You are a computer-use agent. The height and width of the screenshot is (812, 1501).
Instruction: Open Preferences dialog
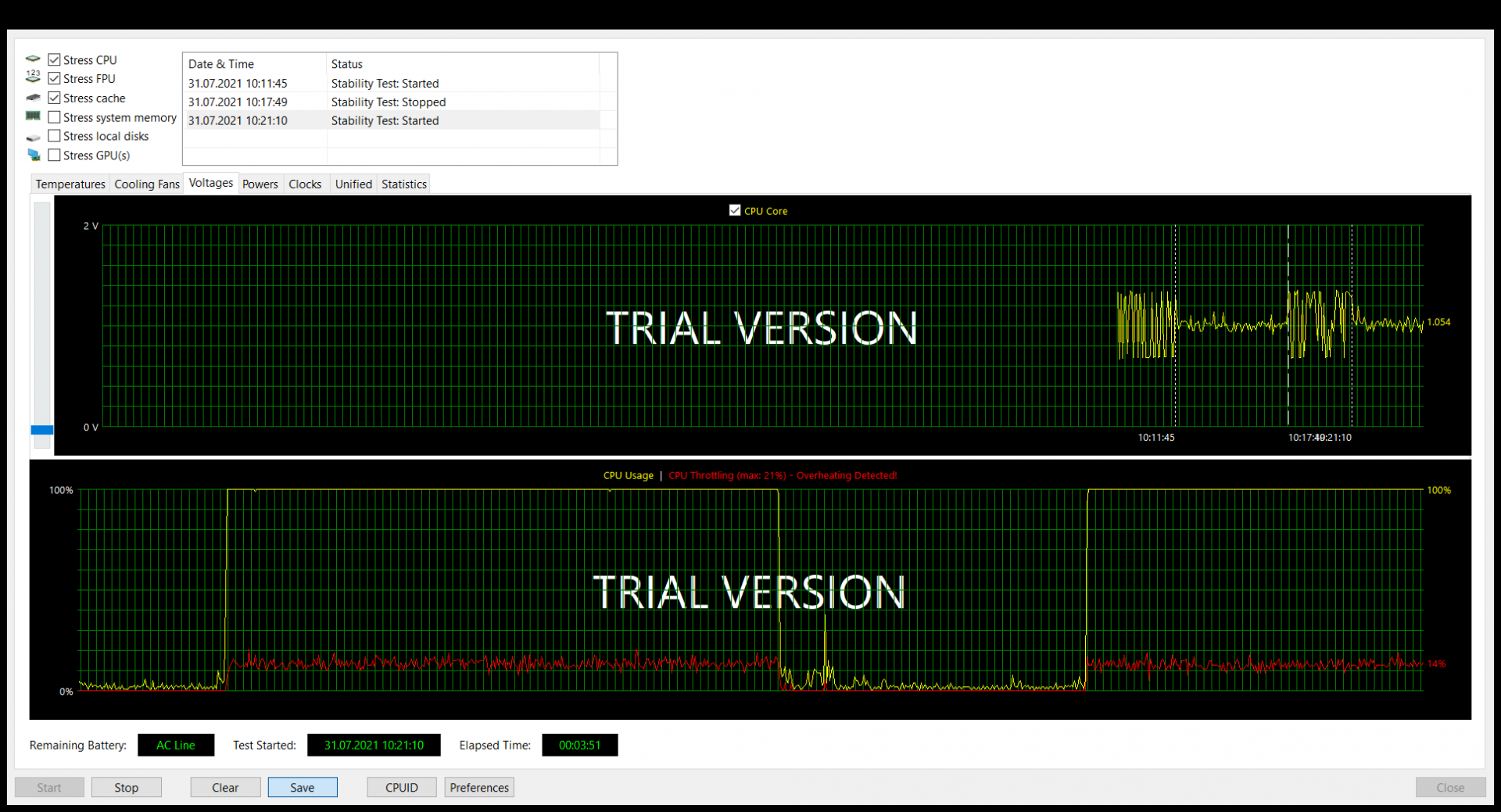point(479,787)
